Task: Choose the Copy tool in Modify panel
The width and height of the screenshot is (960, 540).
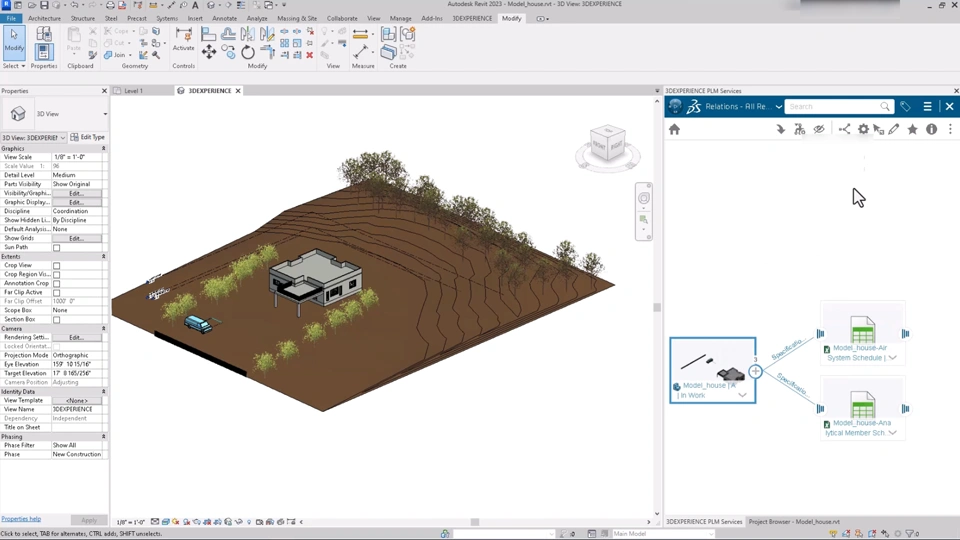Action: pos(228,52)
